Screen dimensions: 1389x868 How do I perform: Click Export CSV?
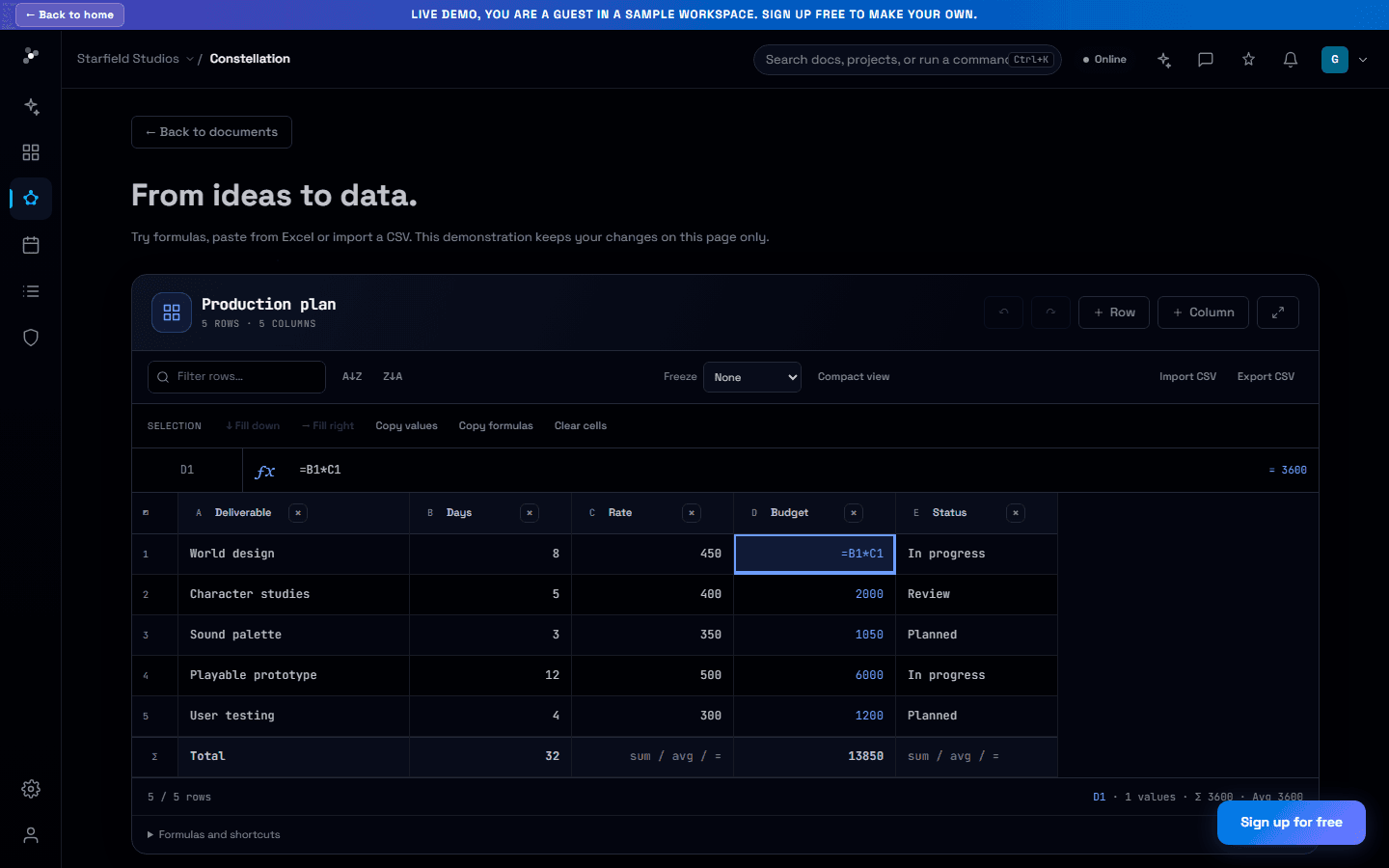tap(1266, 377)
